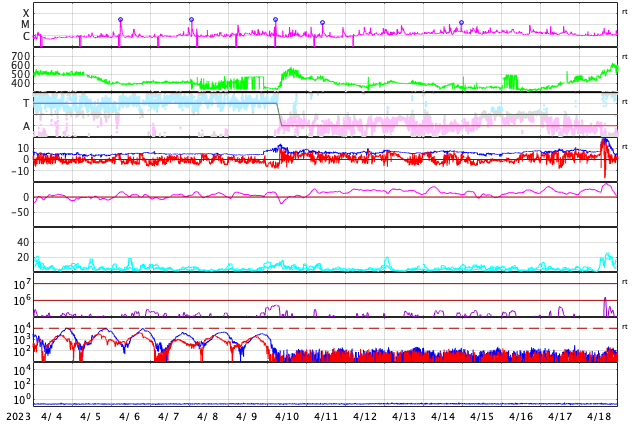The width and height of the screenshot is (634, 424).
Task: Select the flare marker circle above 4/11
Action: tap(322, 23)
